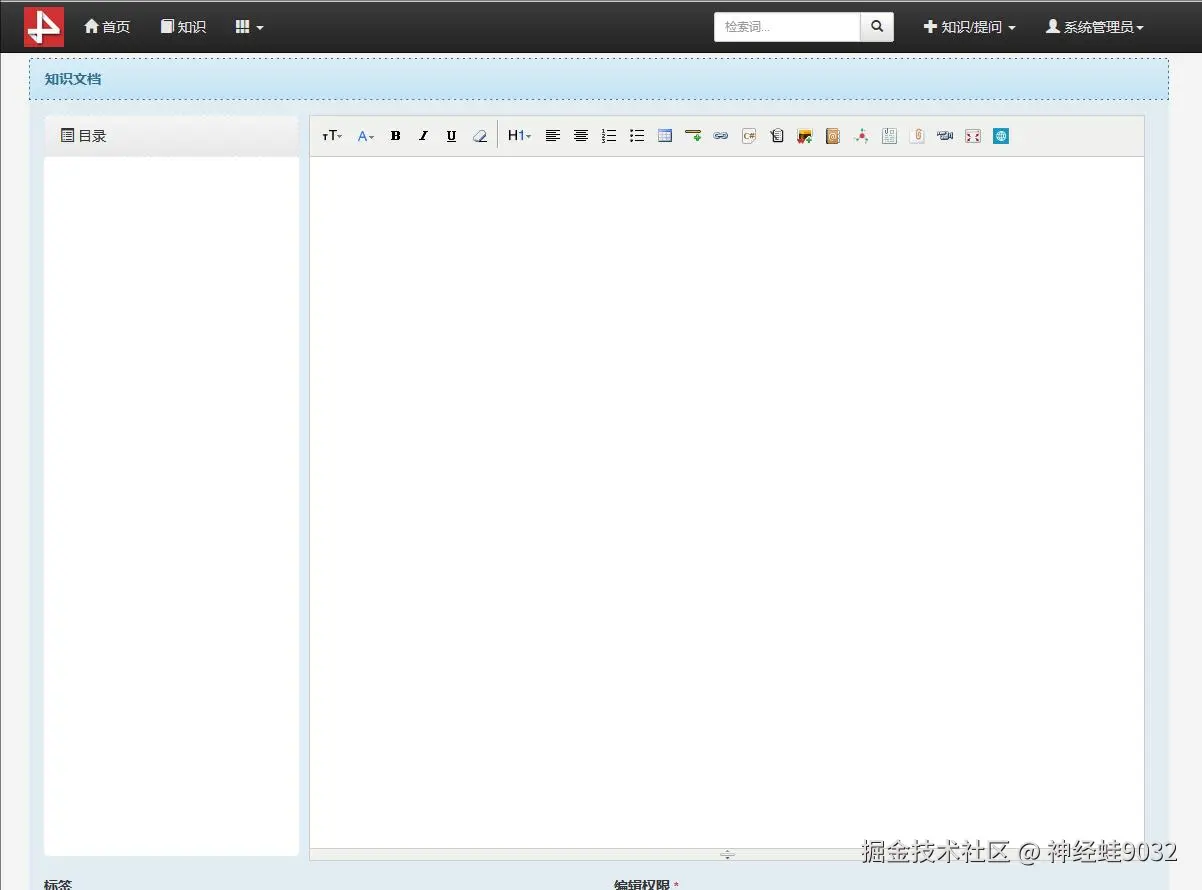Focus the 检索词 search field
Image resolution: width=1202 pixels, height=890 pixels.
[x=787, y=27]
